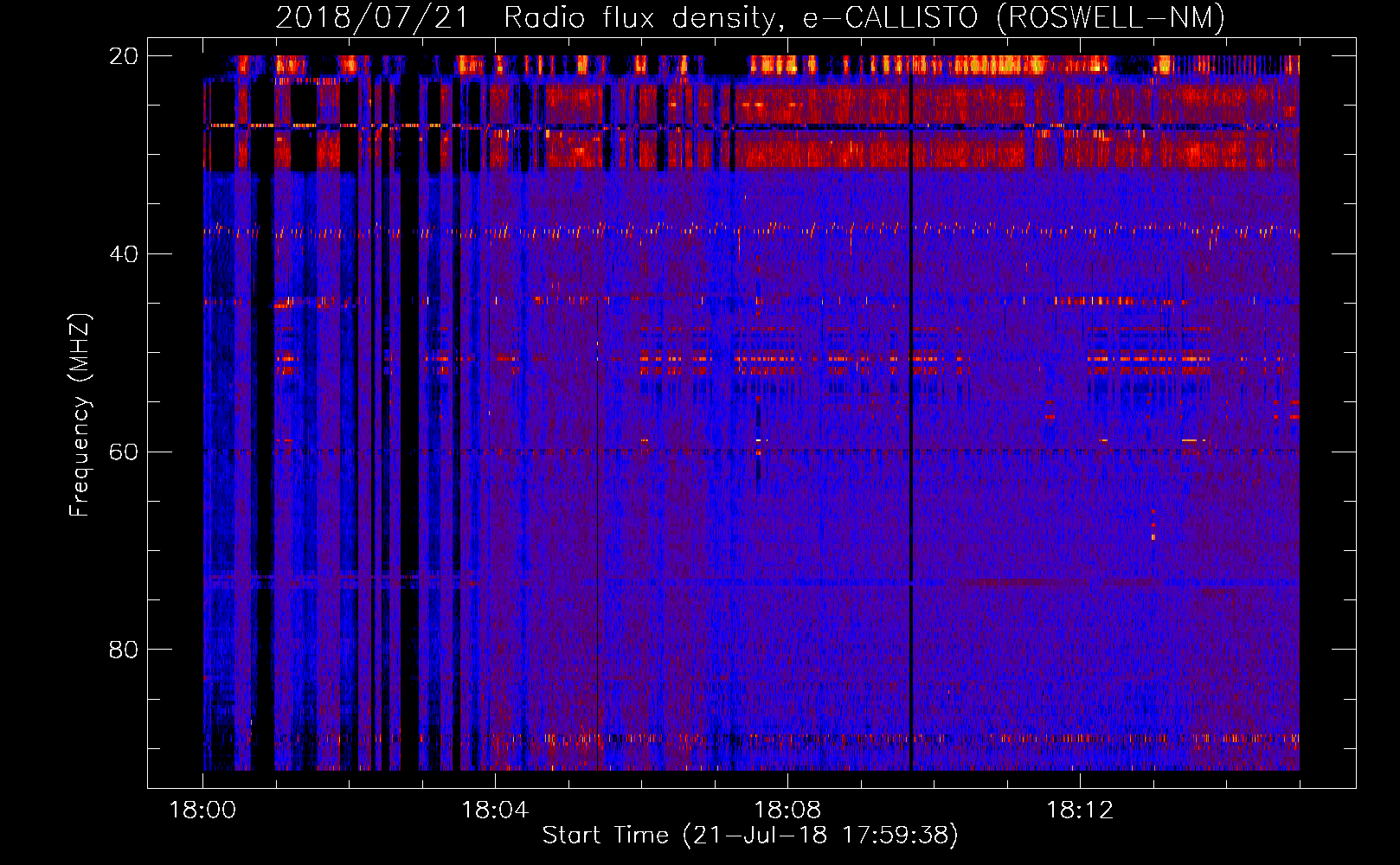Select the 'Frequency (MHZ)' axis label
1400x865 pixels.
pos(80,415)
